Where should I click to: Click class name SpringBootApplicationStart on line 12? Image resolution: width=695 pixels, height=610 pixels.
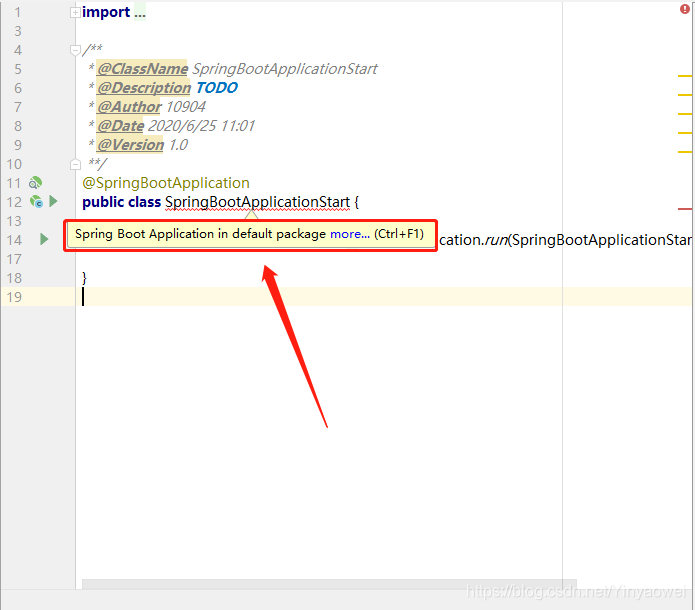258,202
